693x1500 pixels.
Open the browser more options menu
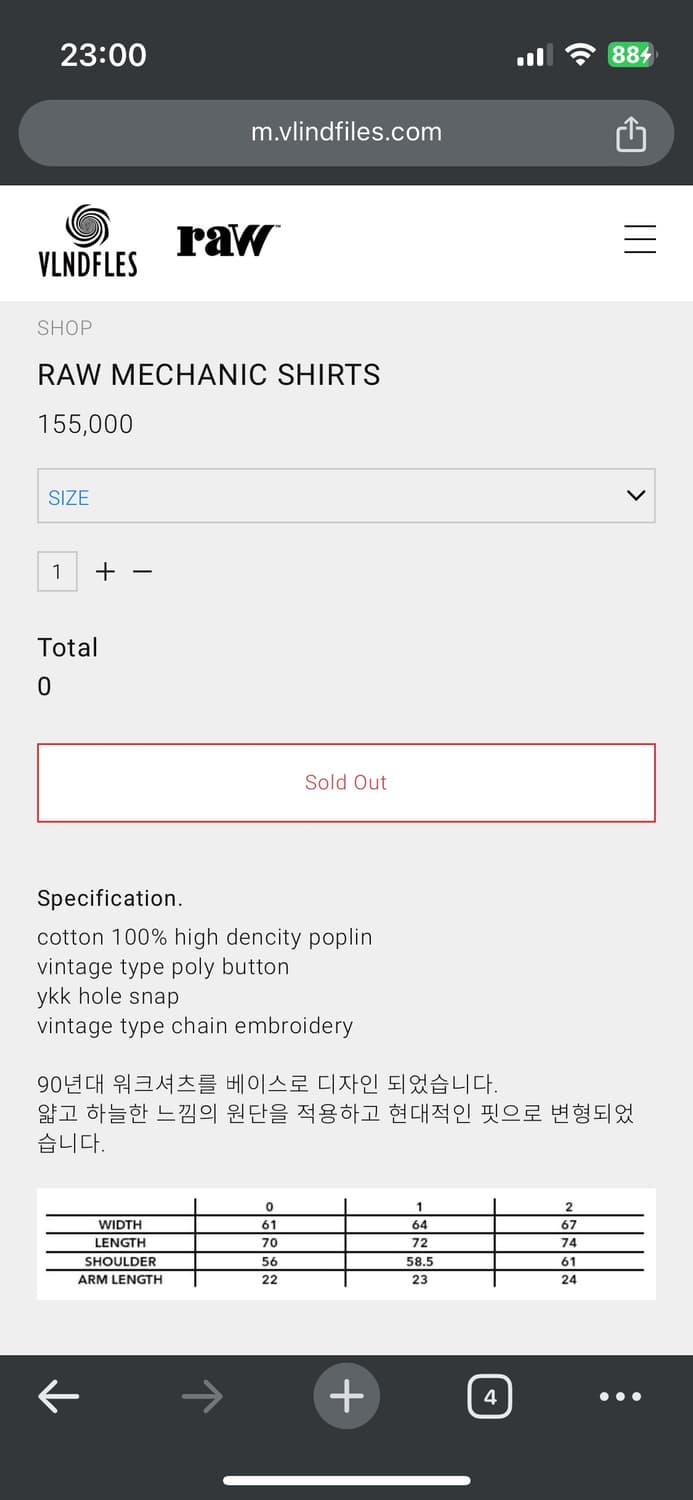[620, 1396]
